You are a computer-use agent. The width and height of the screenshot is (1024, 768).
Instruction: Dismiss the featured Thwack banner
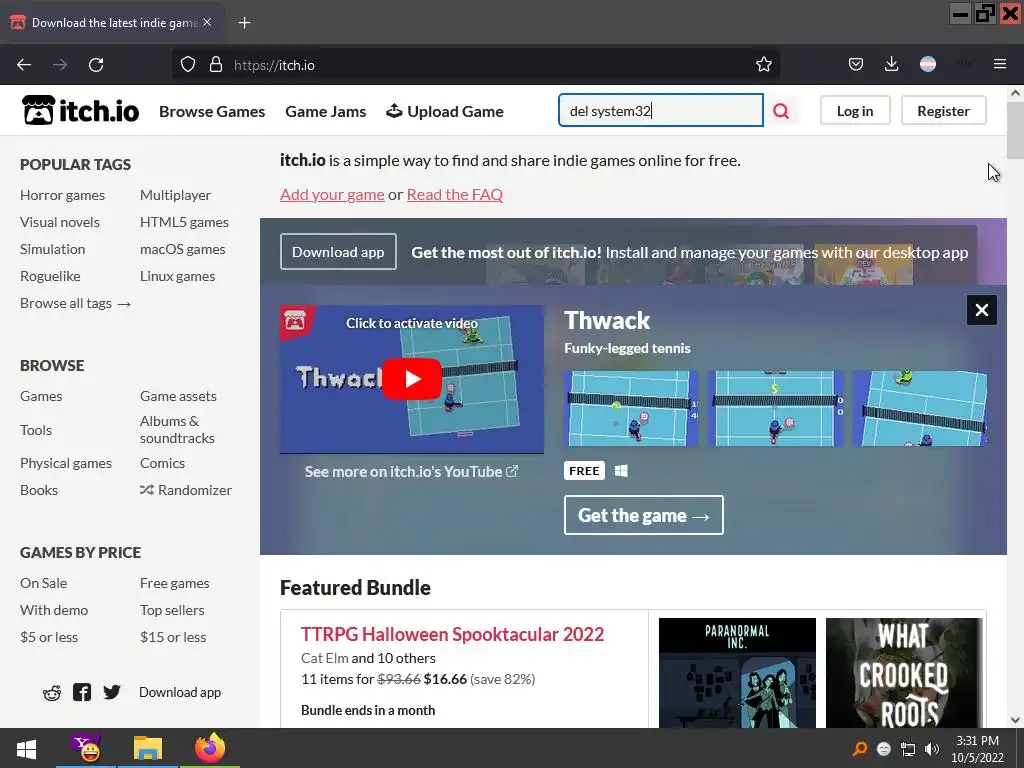[982, 310]
